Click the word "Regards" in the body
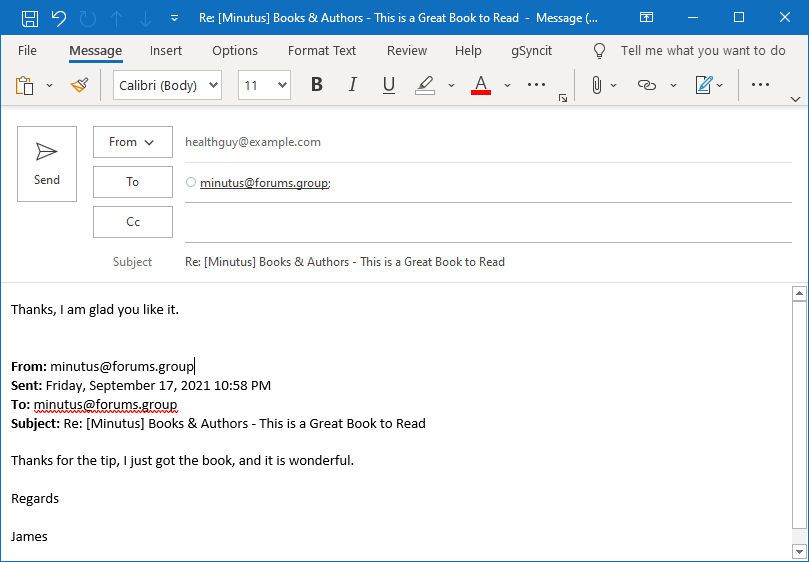Screen dimensions: 809x562 point(35,499)
